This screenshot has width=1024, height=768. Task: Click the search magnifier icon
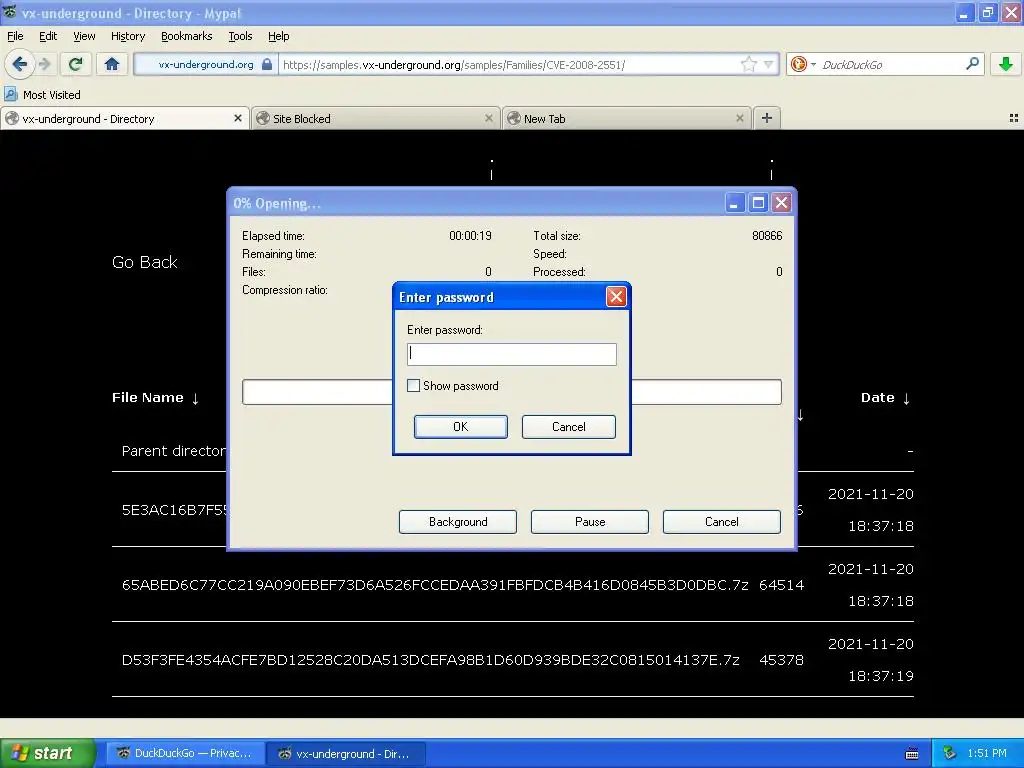point(972,63)
